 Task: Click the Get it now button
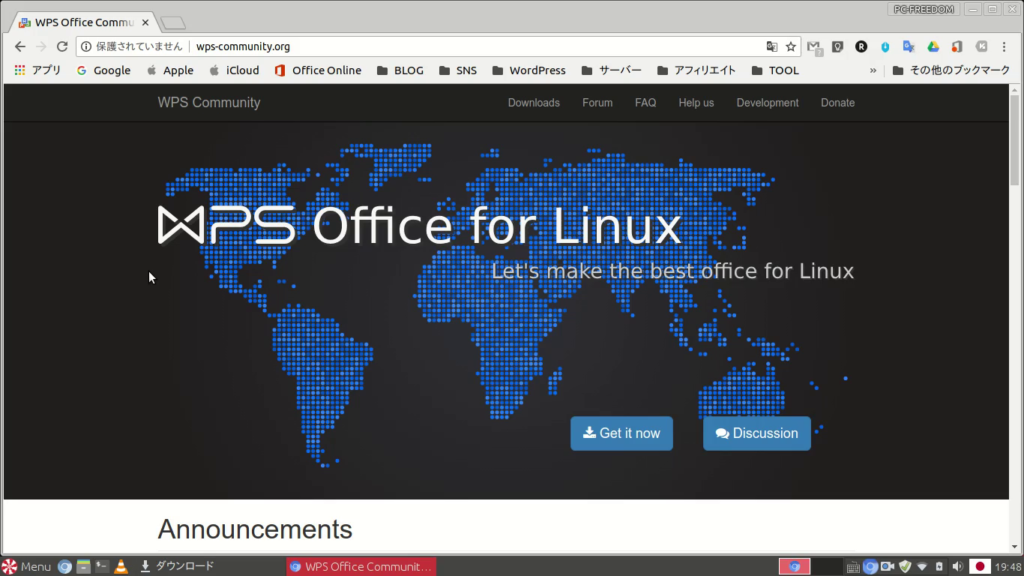(x=621, y=433)
